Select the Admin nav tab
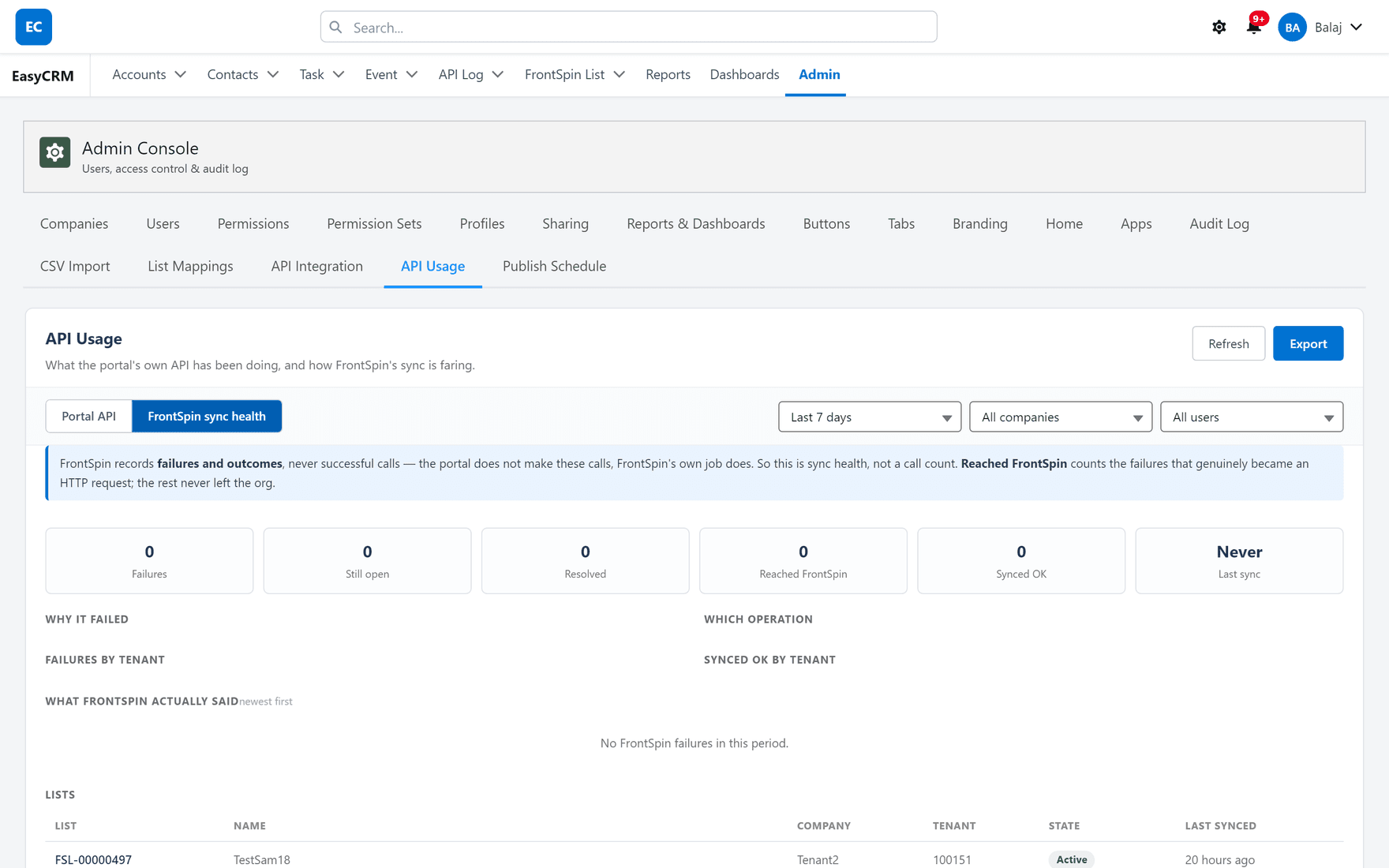The image size is (1389, 868). (819, 74)
